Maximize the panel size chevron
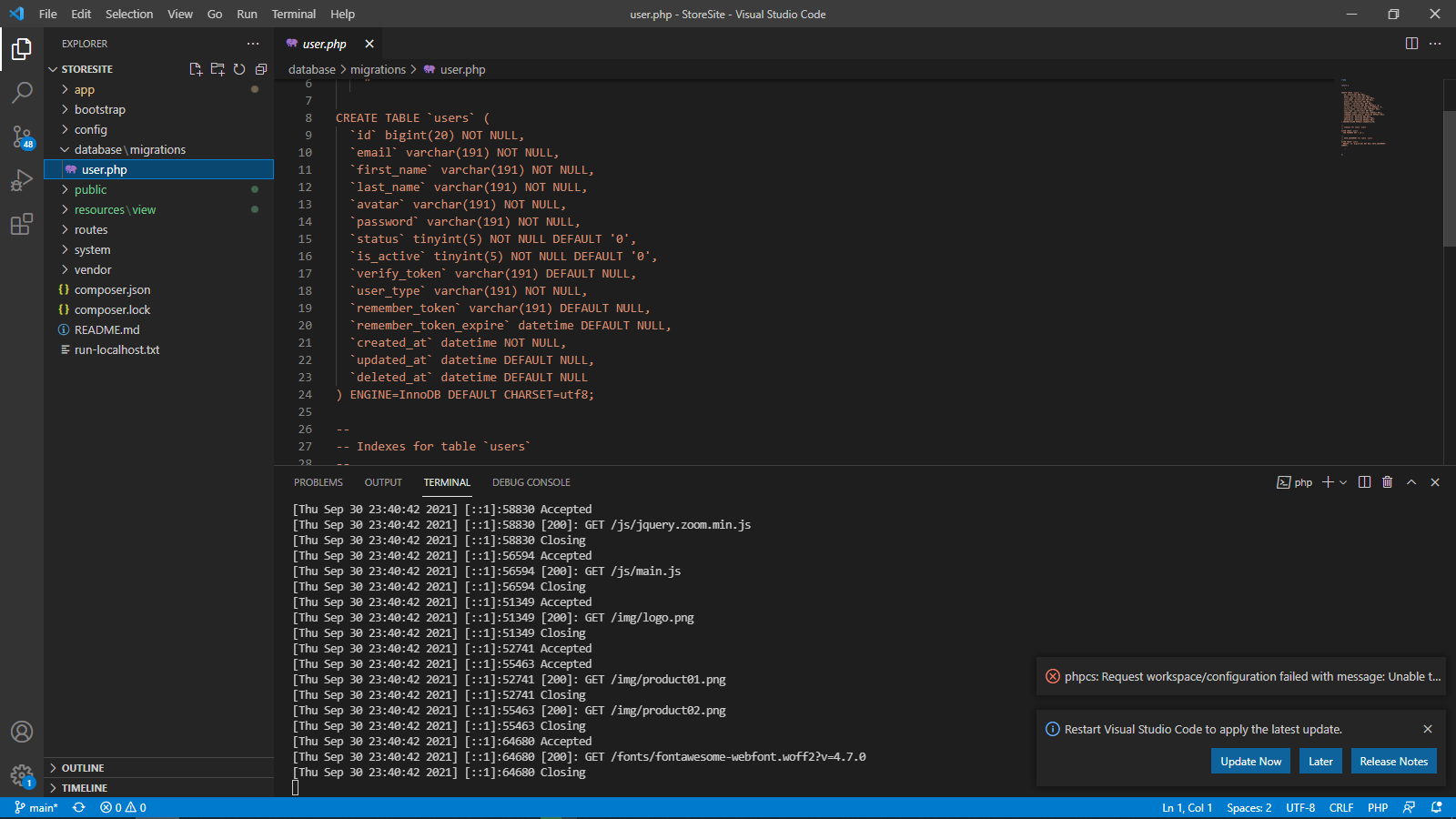Viewport: 1456px width, 819px height. pos(1411,482)
